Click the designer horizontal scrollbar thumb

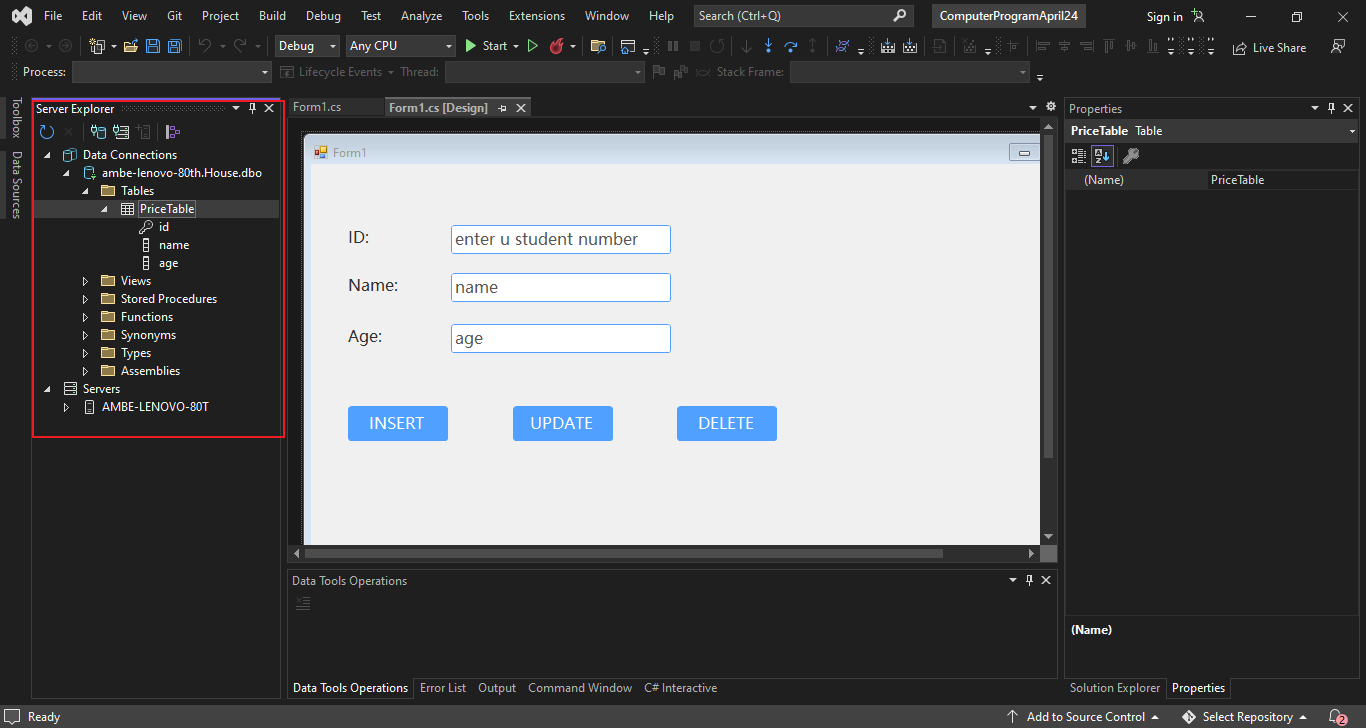pos(623,553)
